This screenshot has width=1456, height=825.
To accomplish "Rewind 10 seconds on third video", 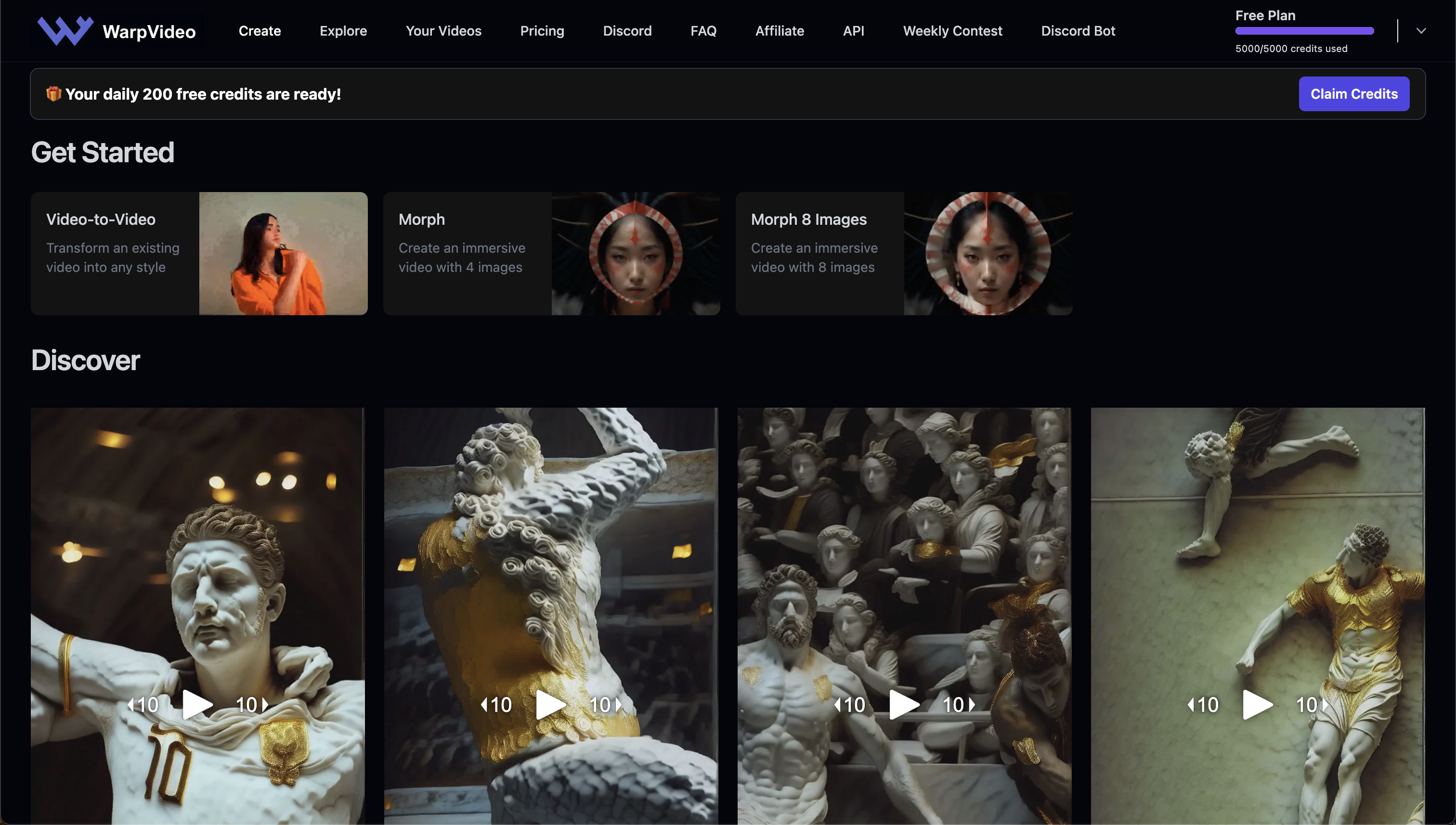I will pyautogui.click(x=849, y=704).
